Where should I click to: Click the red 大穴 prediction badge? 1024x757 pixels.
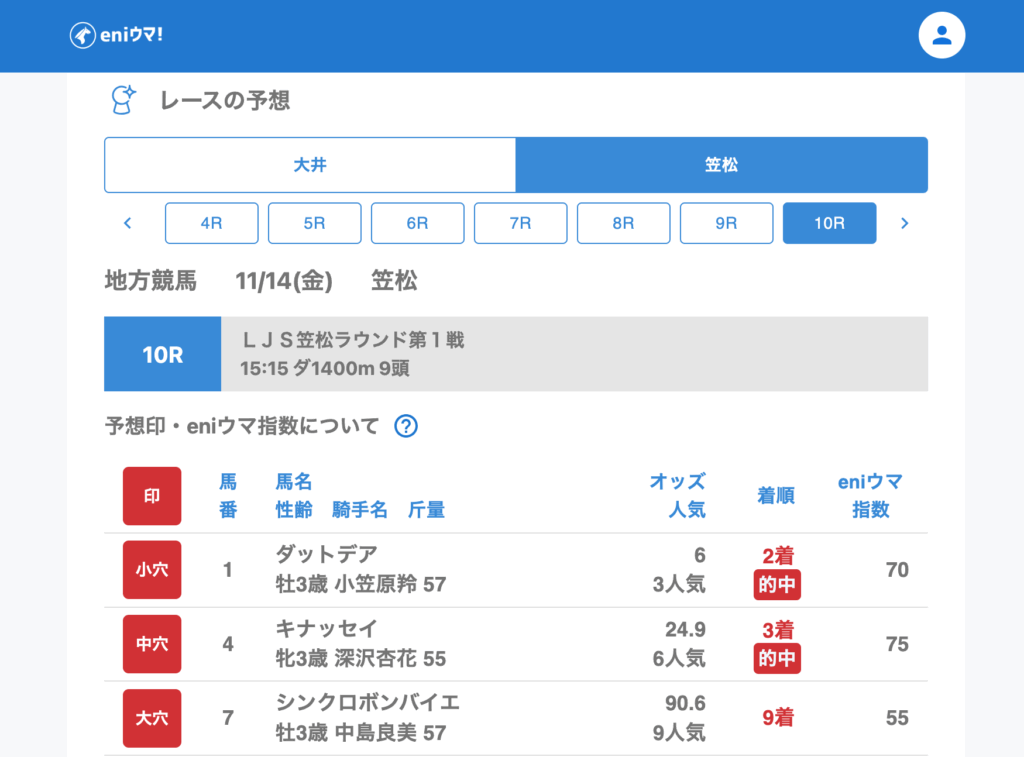(x=152, y=718)
